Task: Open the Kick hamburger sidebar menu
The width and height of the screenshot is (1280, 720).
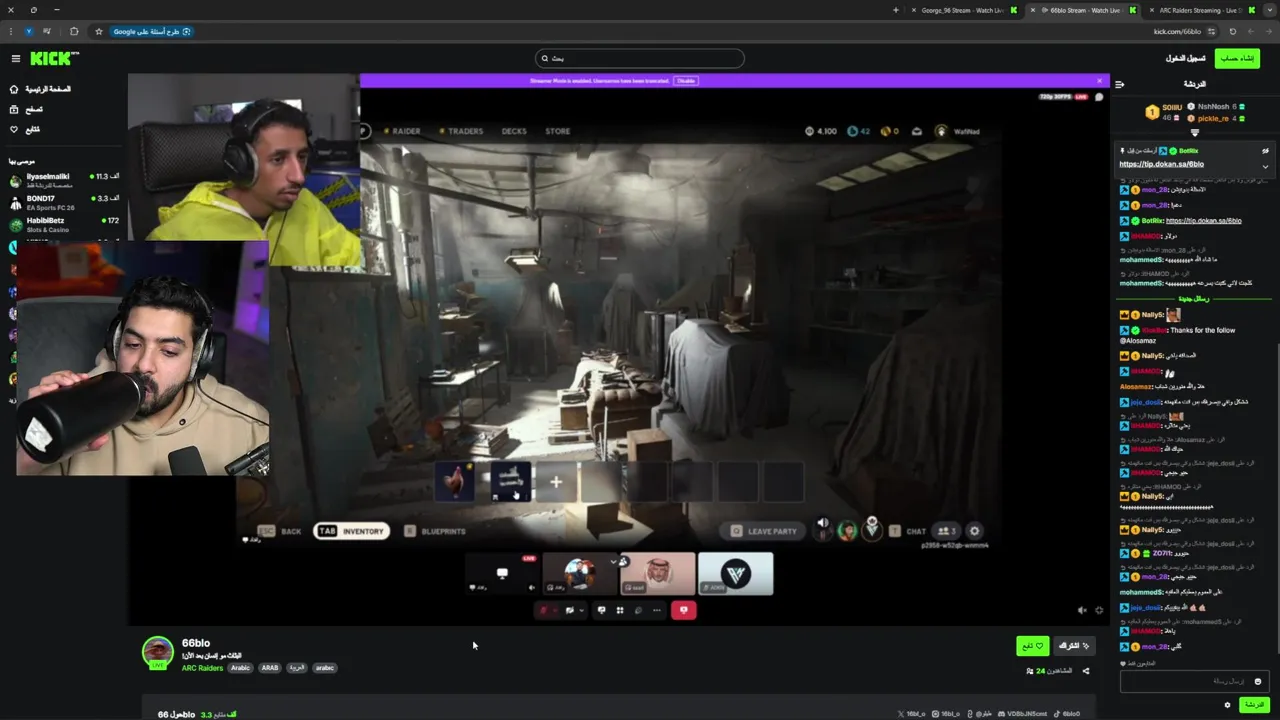Action: tap(15, 59)
